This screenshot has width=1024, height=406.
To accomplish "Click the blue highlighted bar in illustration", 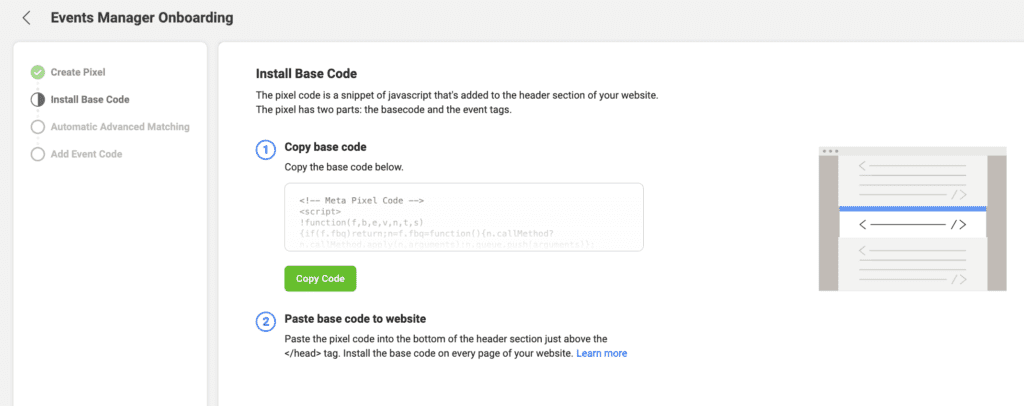I will pyautogui.click(x=912, y=209).
